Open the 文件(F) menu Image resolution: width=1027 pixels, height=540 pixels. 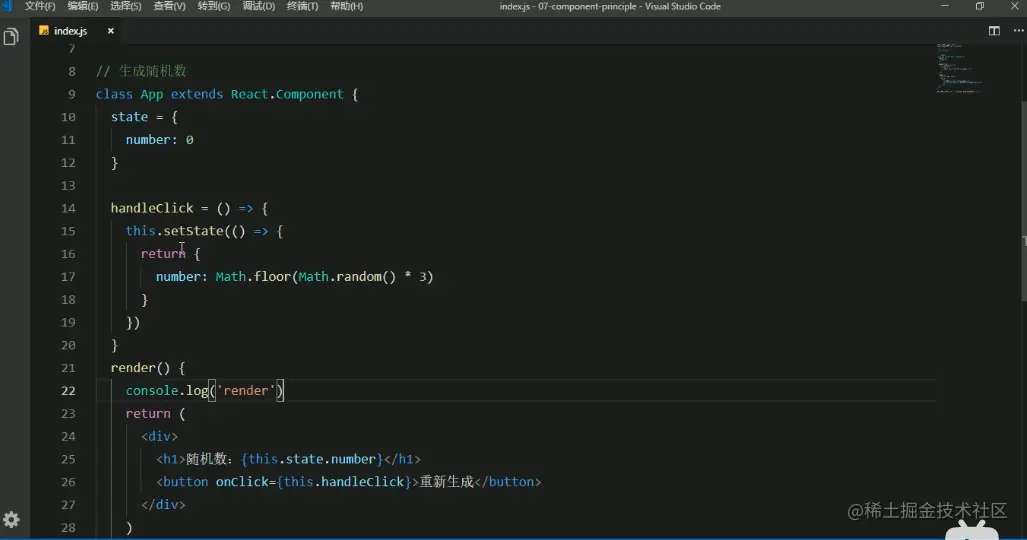40,6
